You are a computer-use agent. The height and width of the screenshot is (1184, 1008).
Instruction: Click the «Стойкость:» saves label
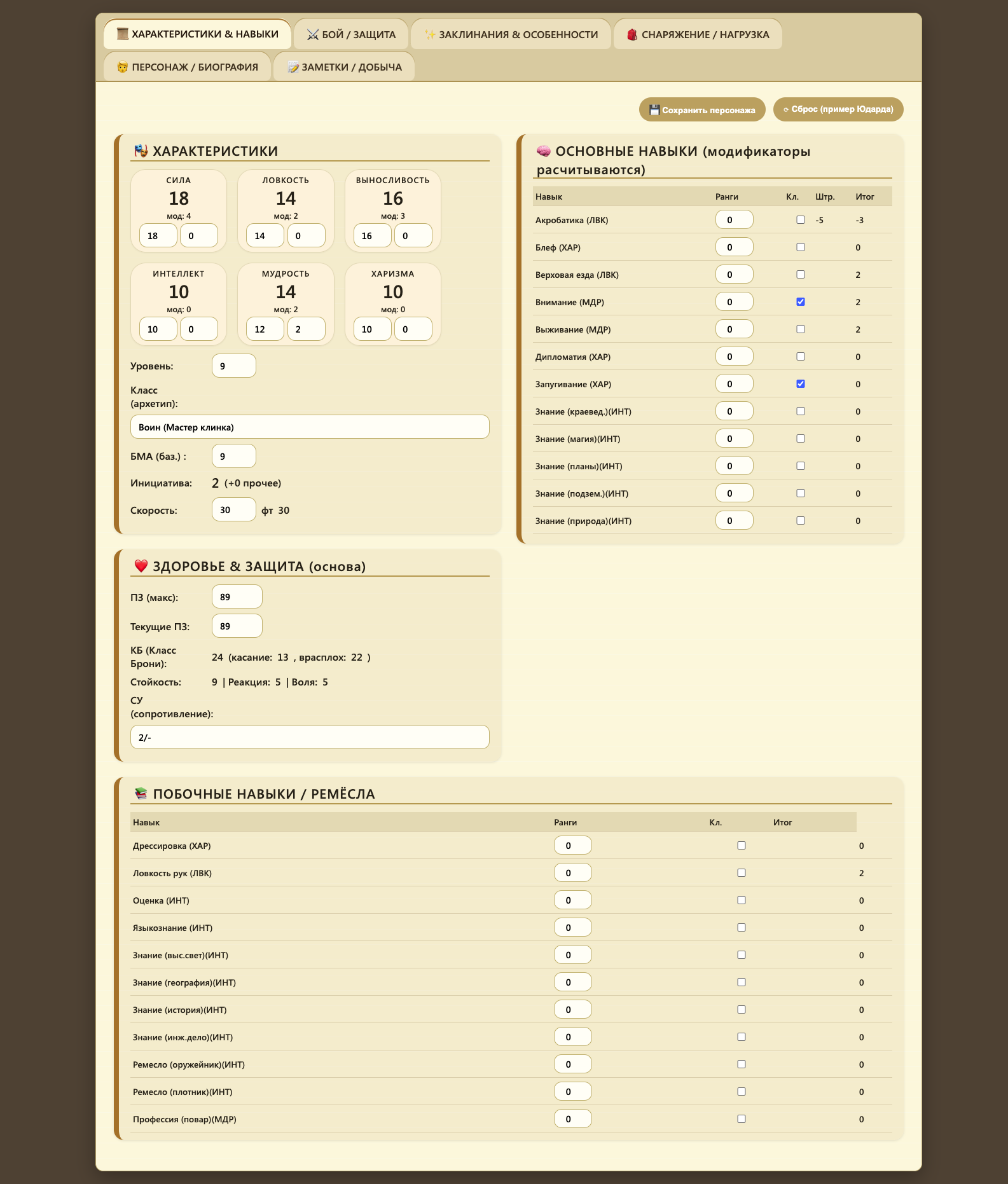156,682
